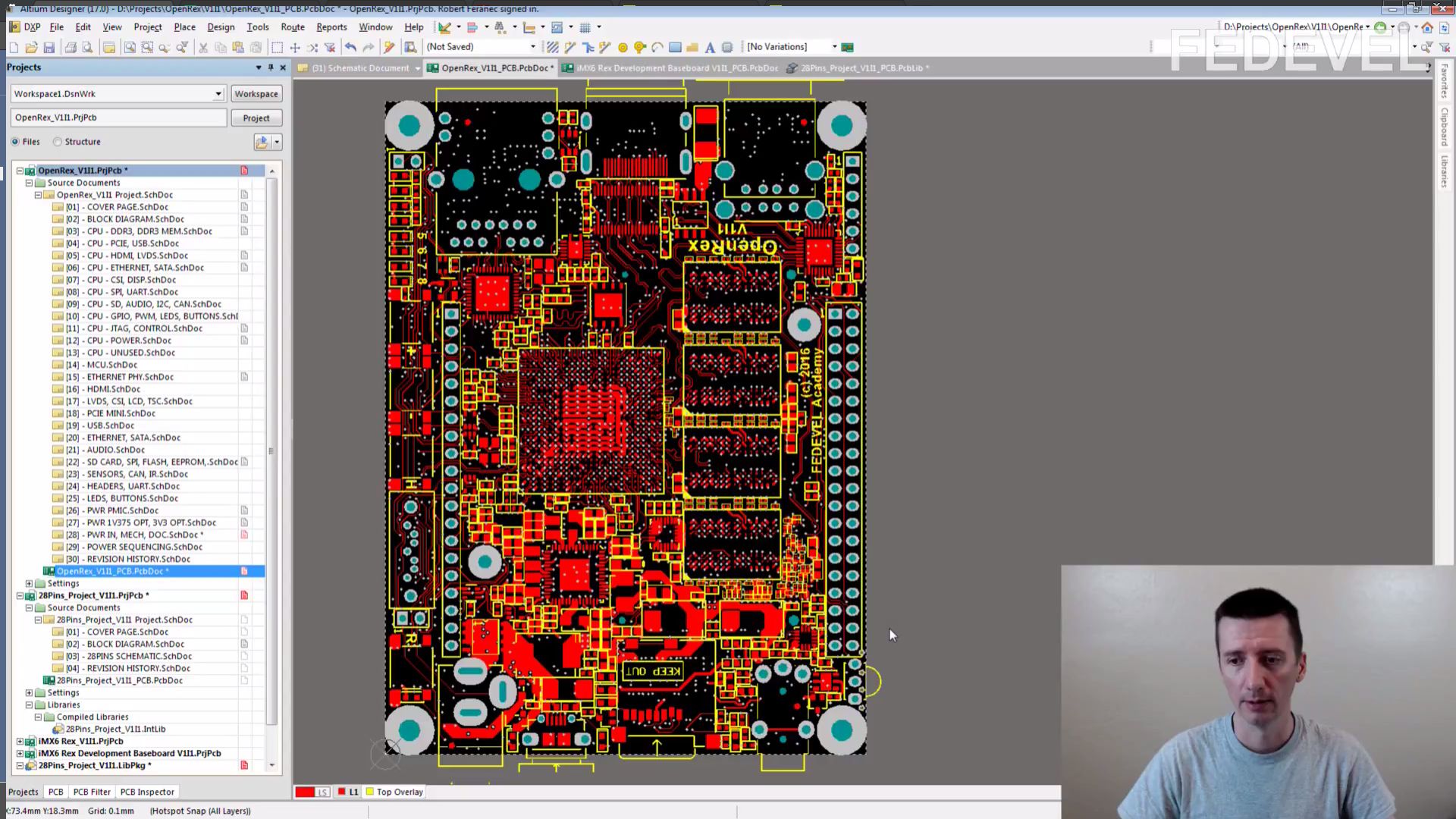Click the Workspace button

pyautogui.click(x=256, y=94)
